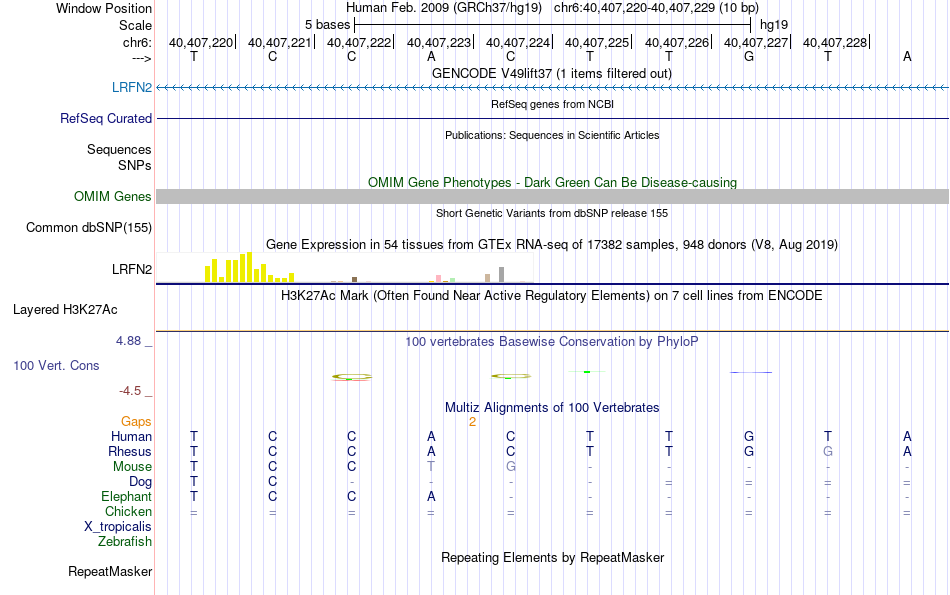This screenshot has height=595, width=950.
Task: Open the Layered H3K27Ac track label
Action: [65, 310]
